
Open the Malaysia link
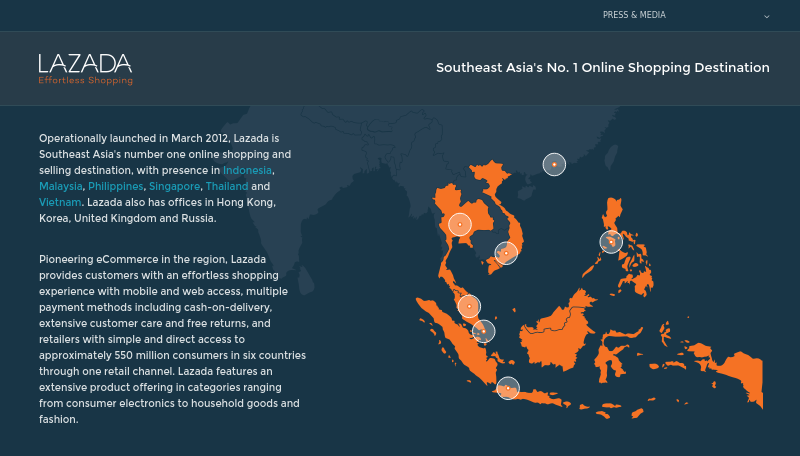(x=61, y=186)
